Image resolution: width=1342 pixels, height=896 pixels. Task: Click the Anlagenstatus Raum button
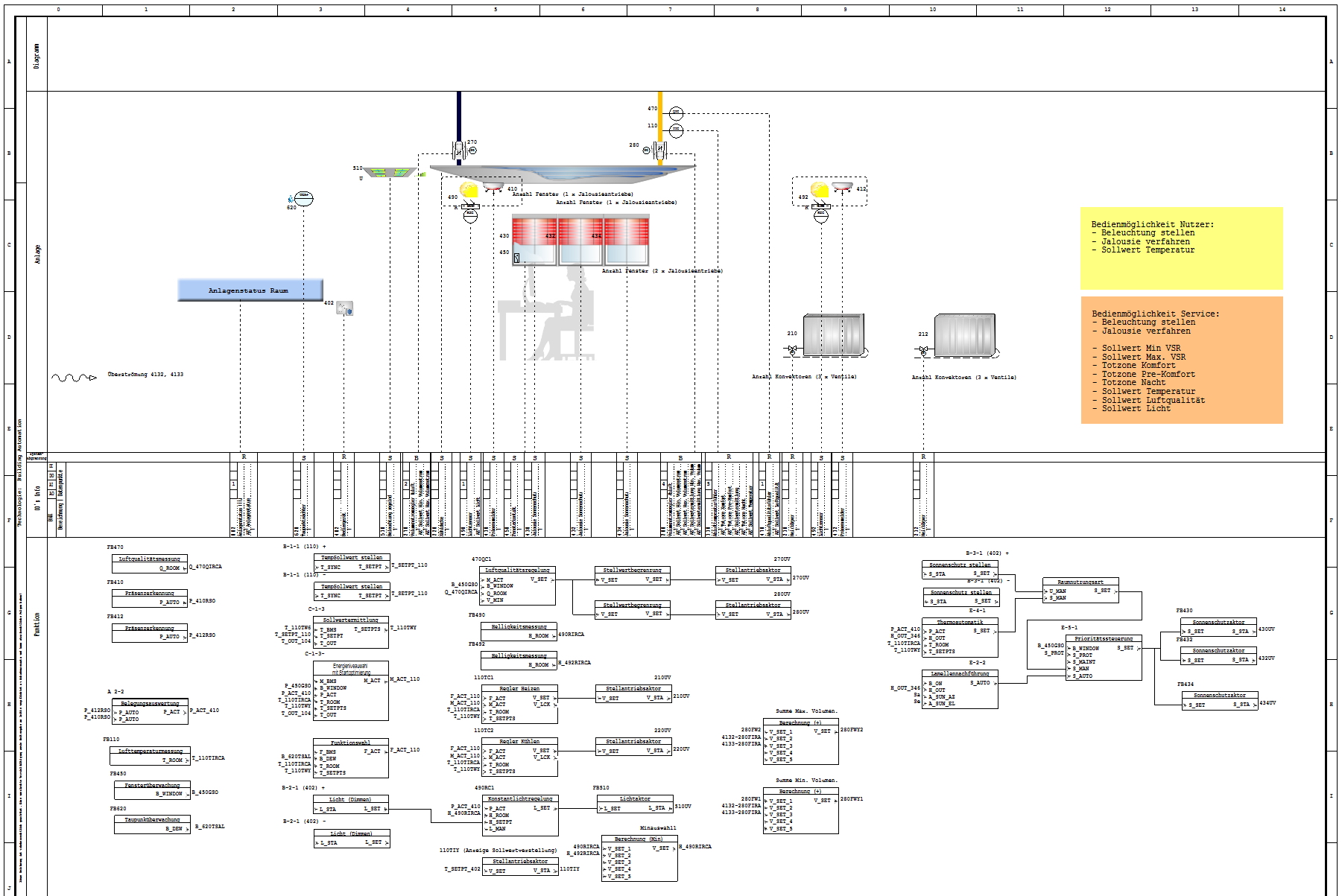coord(250,290)
